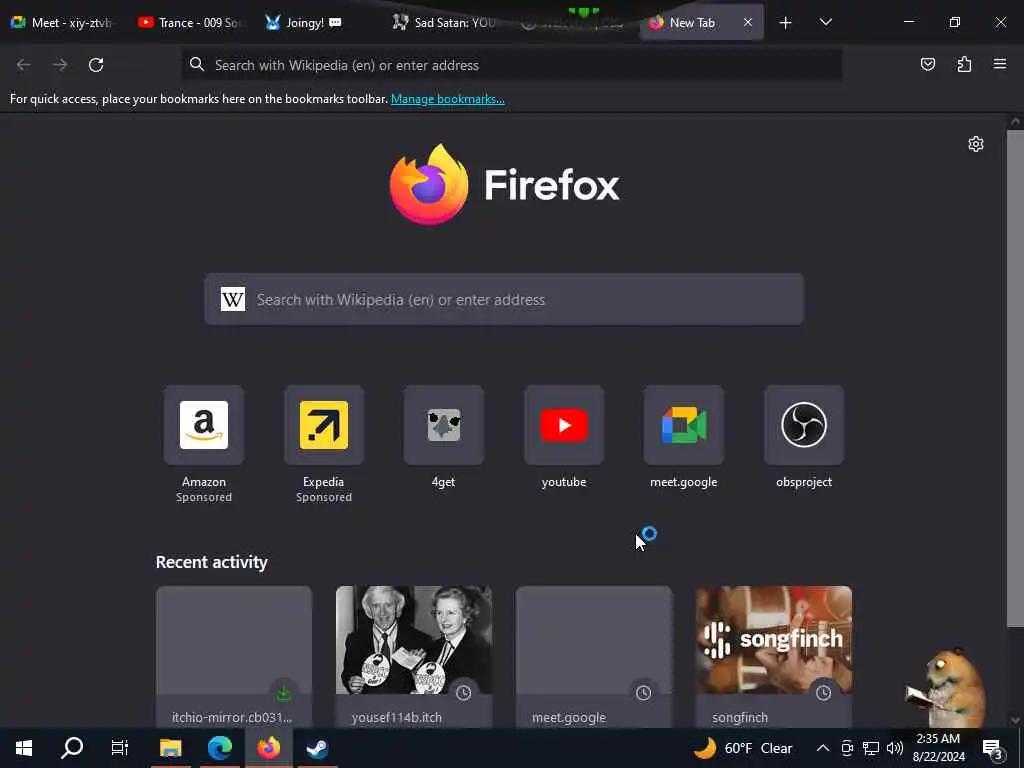Open the songfinch recent activity card
Viewport: 1024px width, 768px height.
click(x=774, y=656)
